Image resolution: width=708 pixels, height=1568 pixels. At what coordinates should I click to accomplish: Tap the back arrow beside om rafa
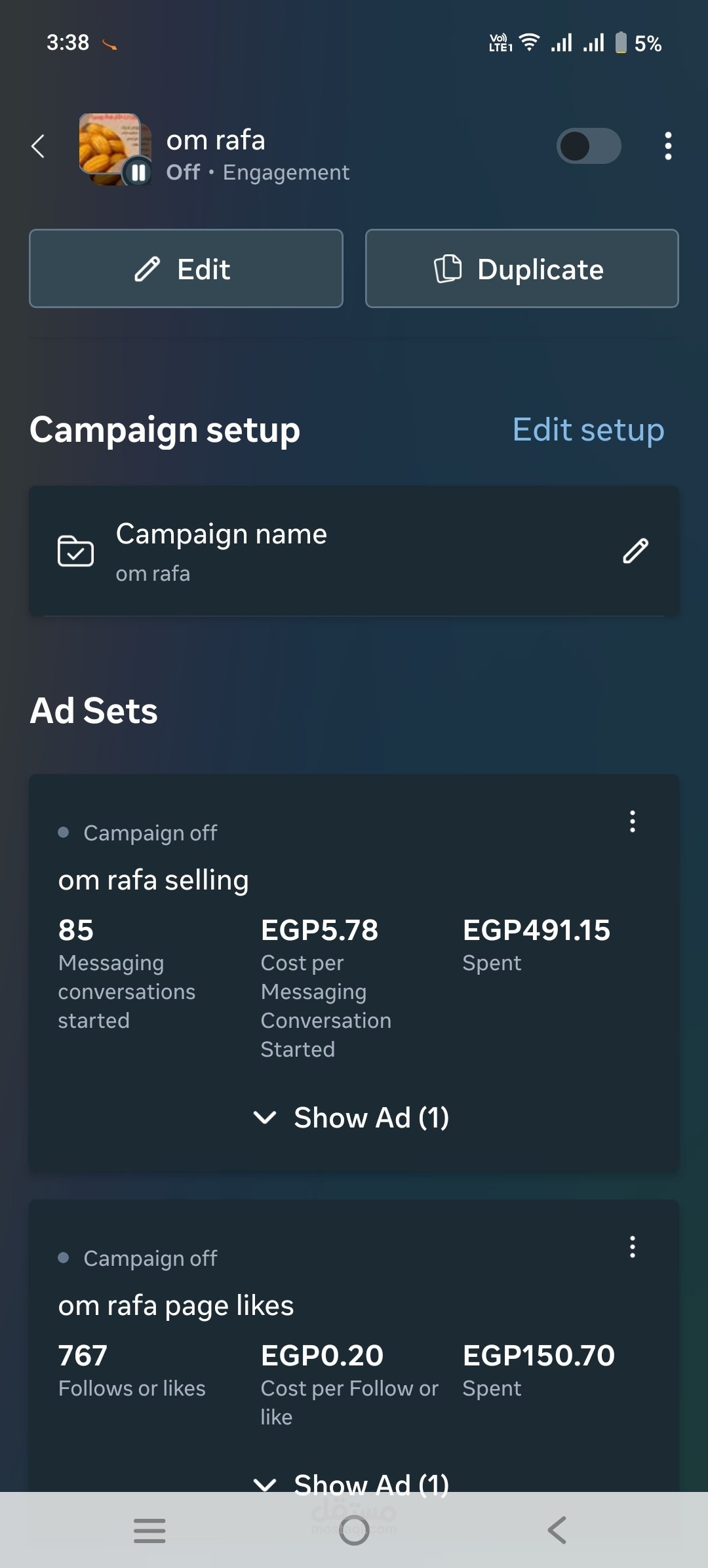[38, 146]
